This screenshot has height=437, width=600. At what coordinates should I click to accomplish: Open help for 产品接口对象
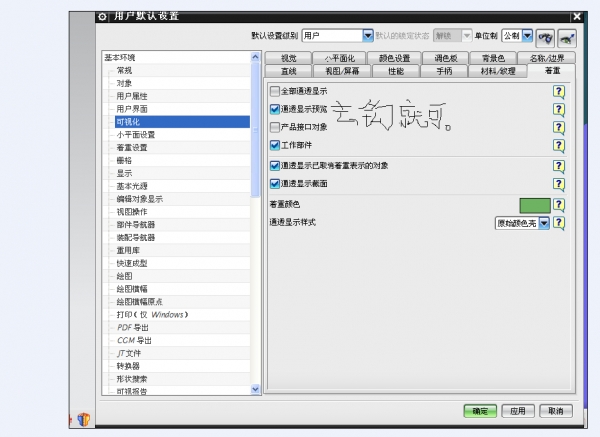pos(559,127)
